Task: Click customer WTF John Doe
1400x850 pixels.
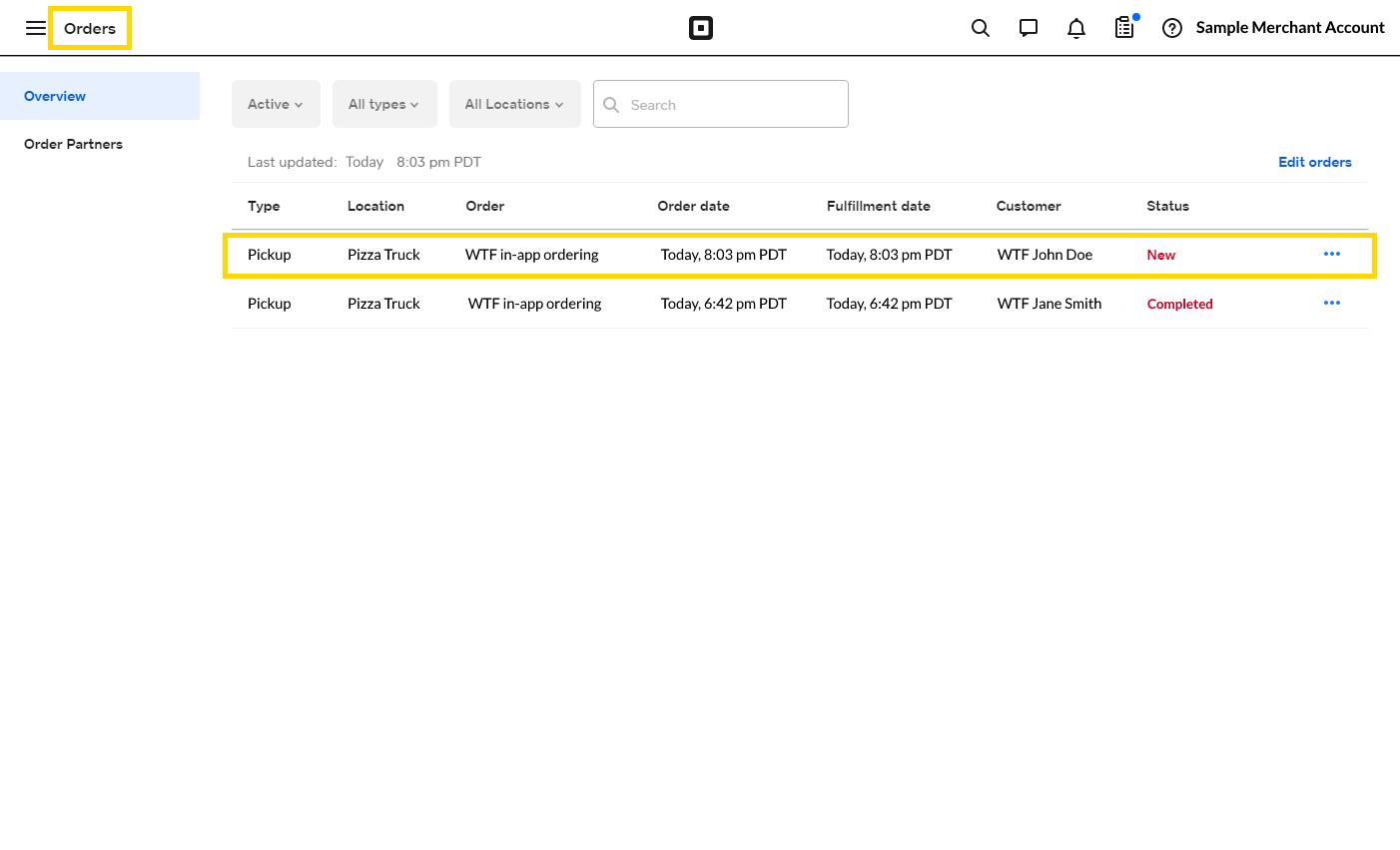Action: click(1045, 255)
